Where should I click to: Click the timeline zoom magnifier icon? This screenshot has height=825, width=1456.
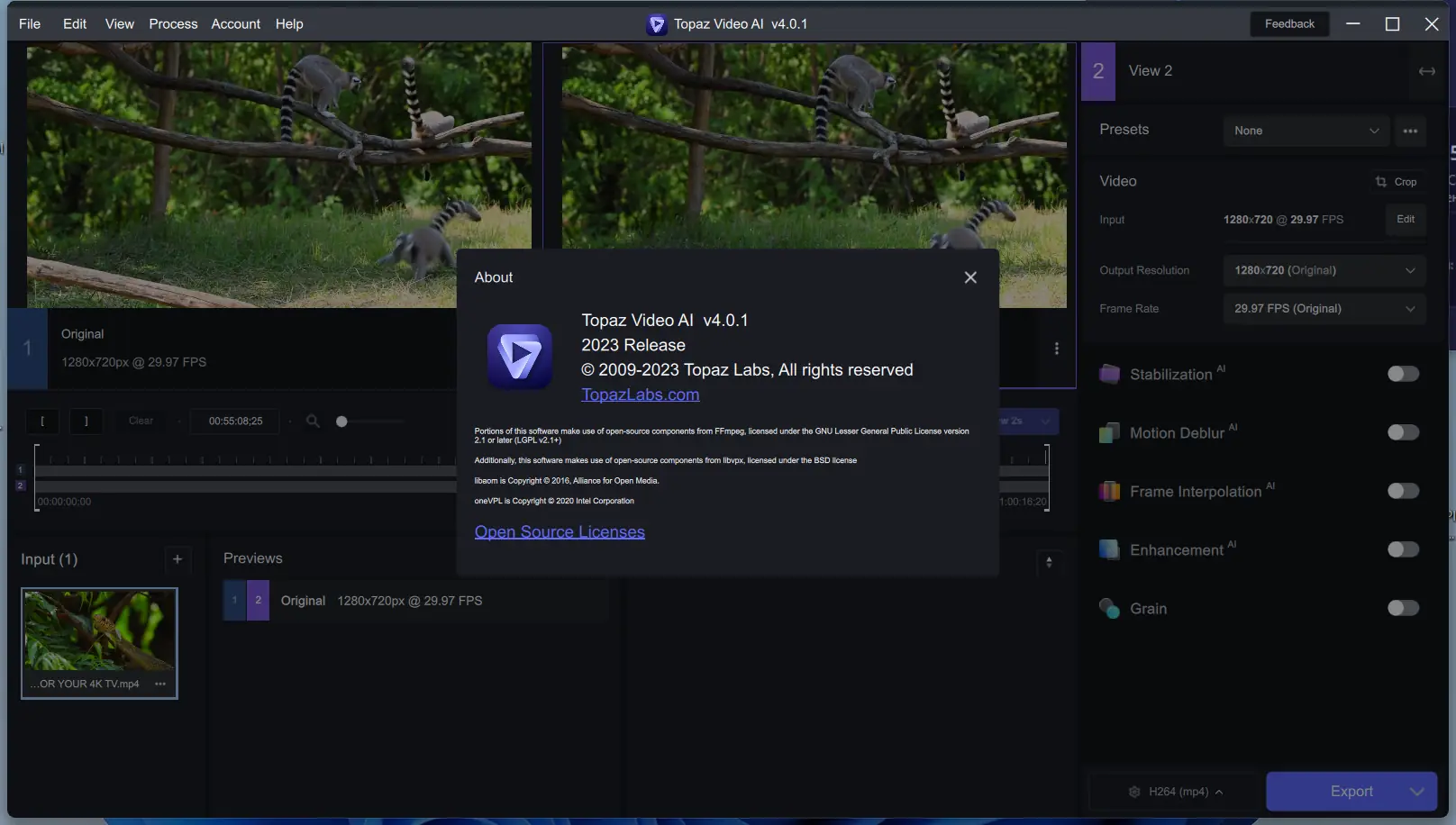[x=313, y=422]
